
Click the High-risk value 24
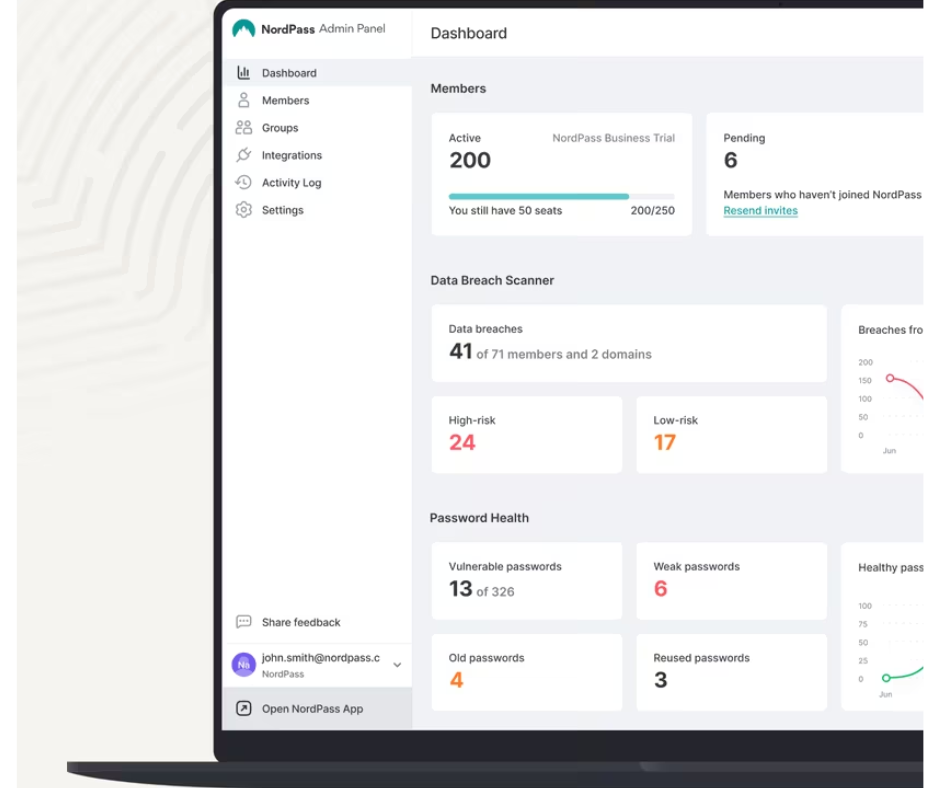tap(462, 443)
